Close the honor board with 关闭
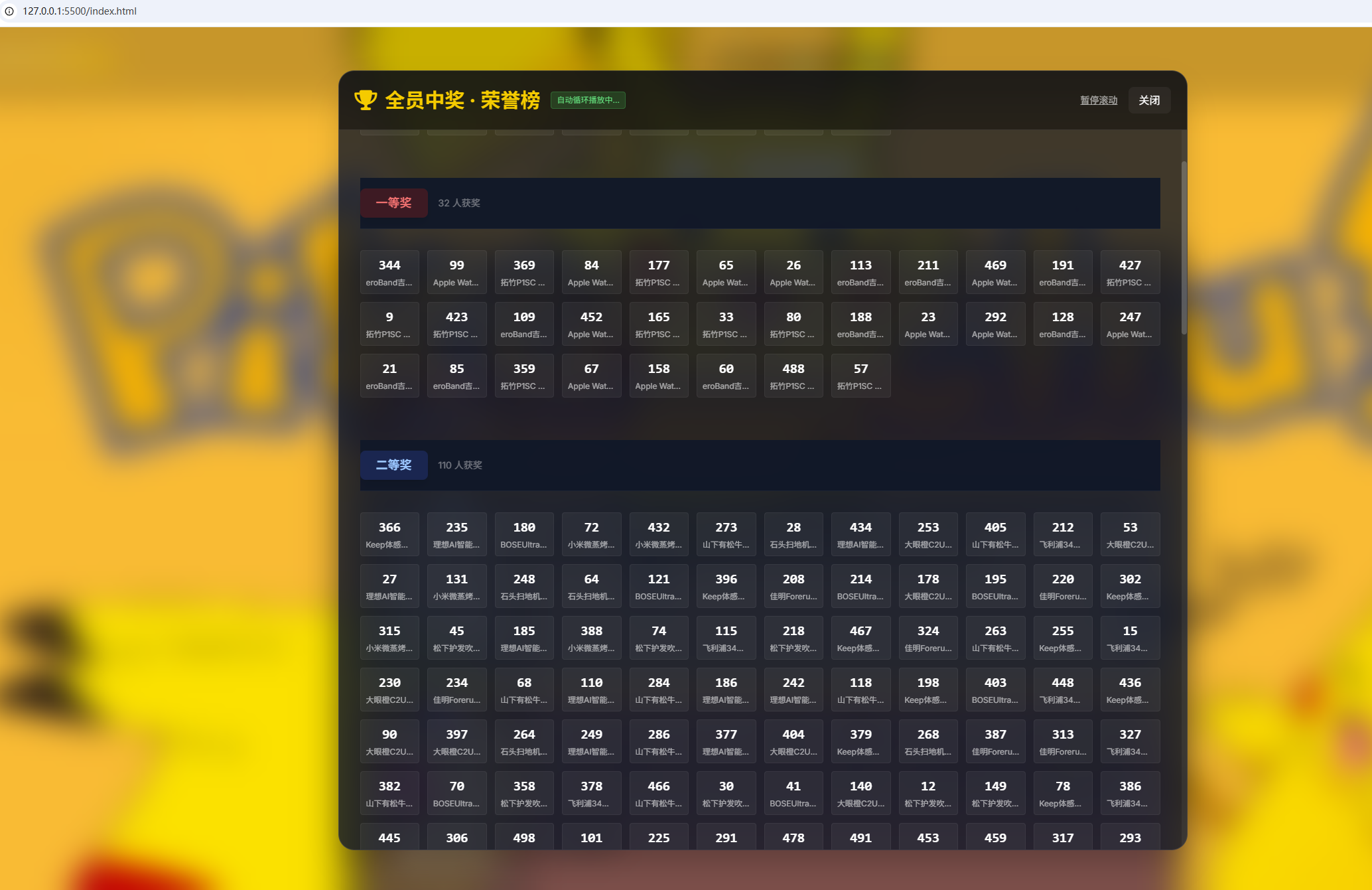This screenshot has height=890, width=1372. pyautogui.click(x=1148, y=100)
